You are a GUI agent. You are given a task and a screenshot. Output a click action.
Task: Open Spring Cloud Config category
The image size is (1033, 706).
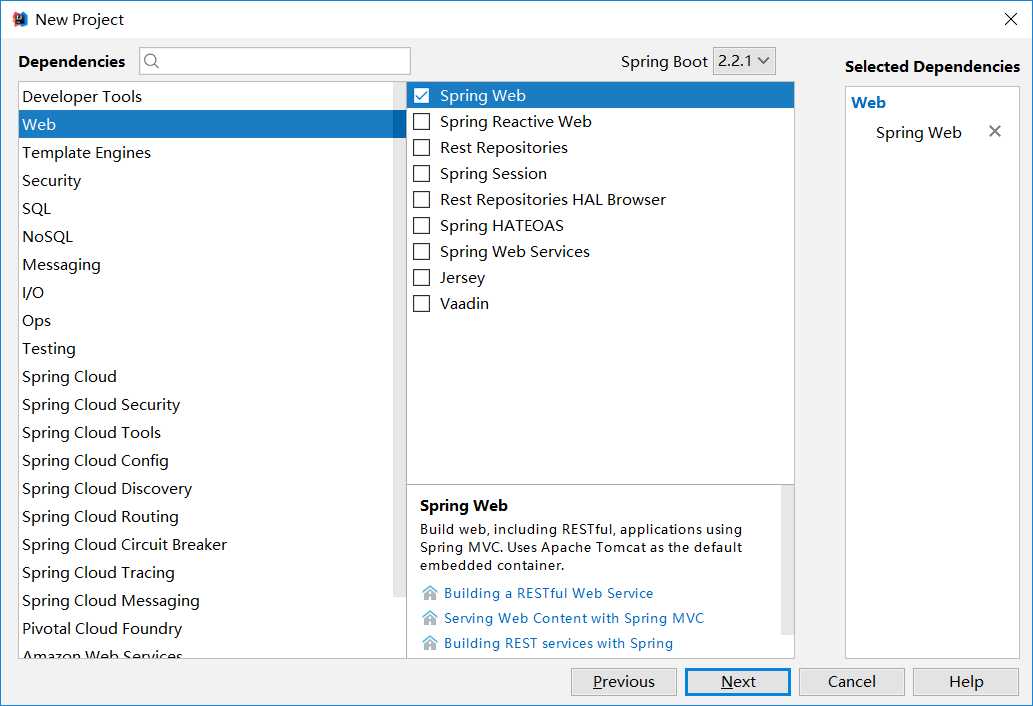click(206, 460)
